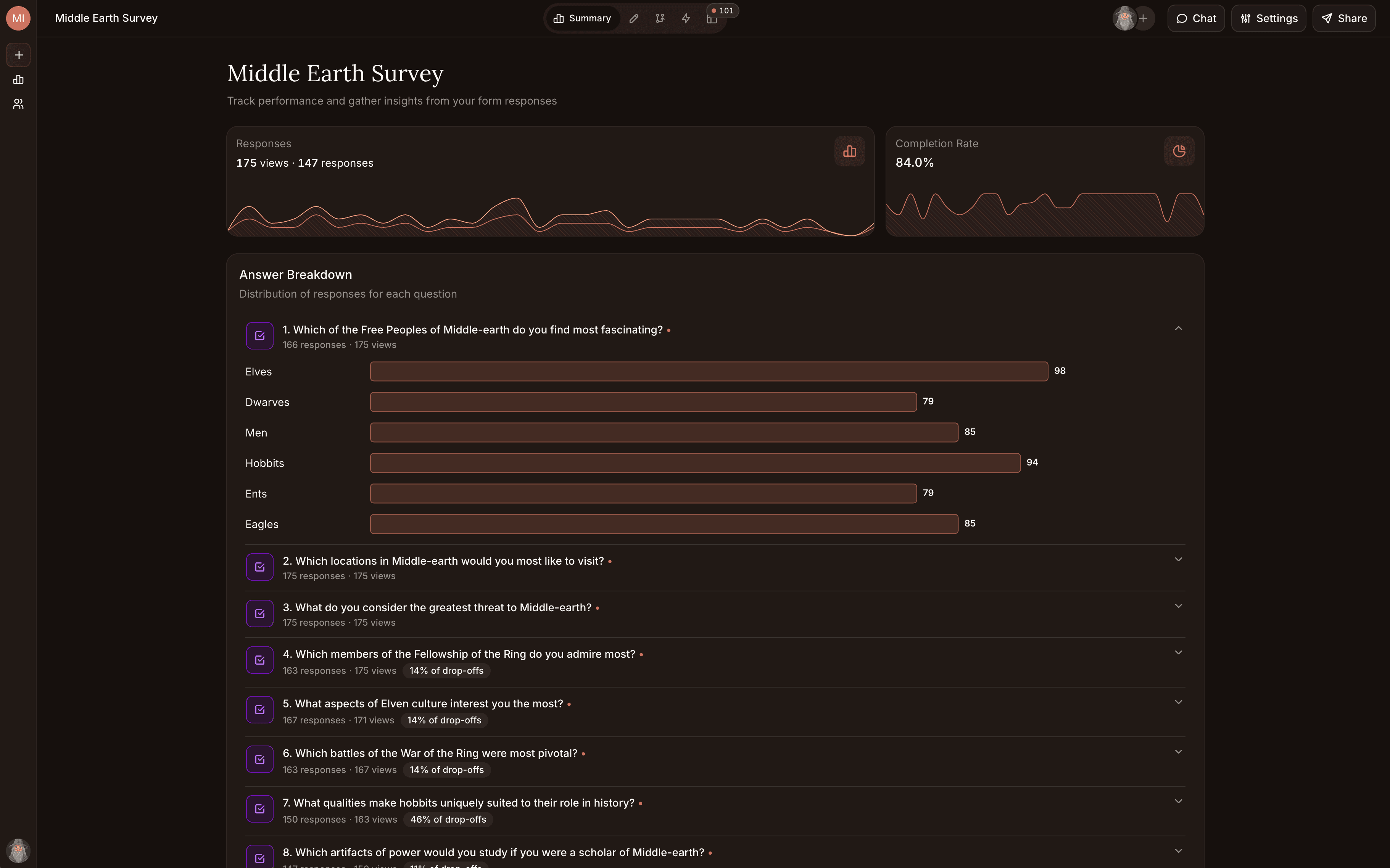The image size is (1390, 868).
Task: Collapse question 1 Free Peoples breakdown
Action: (1178, 329)
